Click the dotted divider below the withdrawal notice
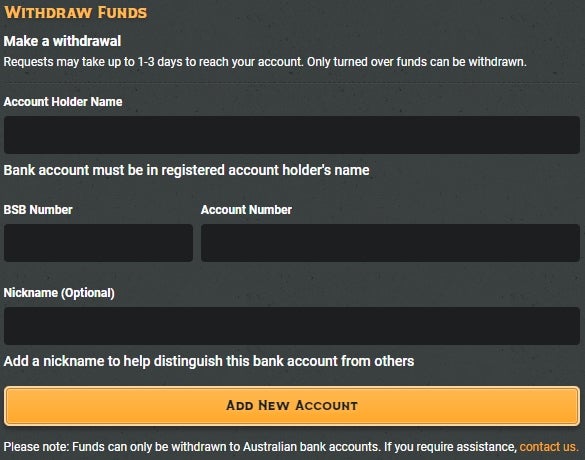The height and width of the screenshot is (460, 585). coord(292,82)
